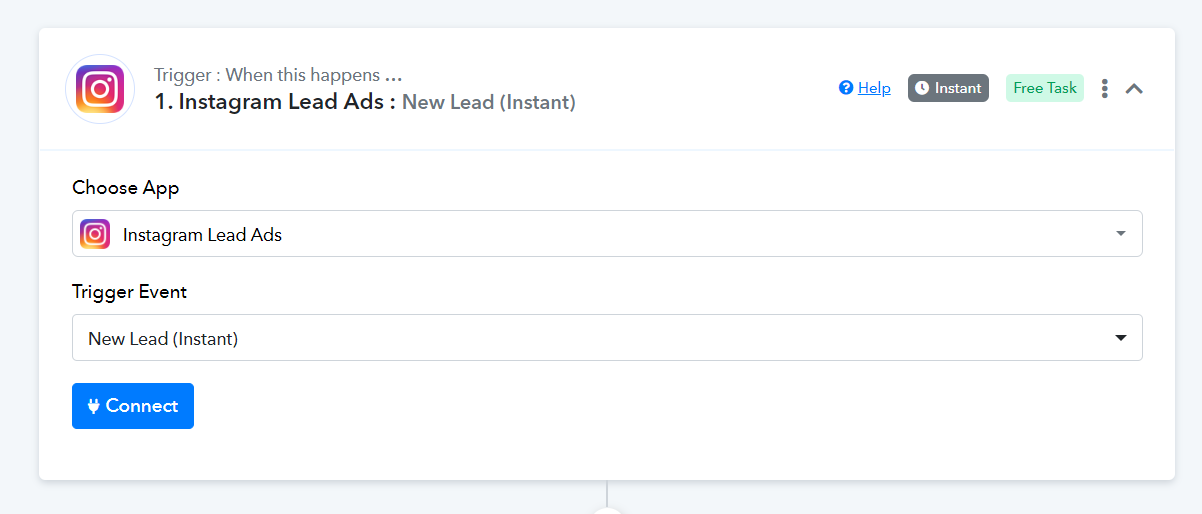The width and height of the screenshot is (1202, 514).
Task: Select the 'Instagram Lead Ads' value in Choose App
Action: (202, 235)
